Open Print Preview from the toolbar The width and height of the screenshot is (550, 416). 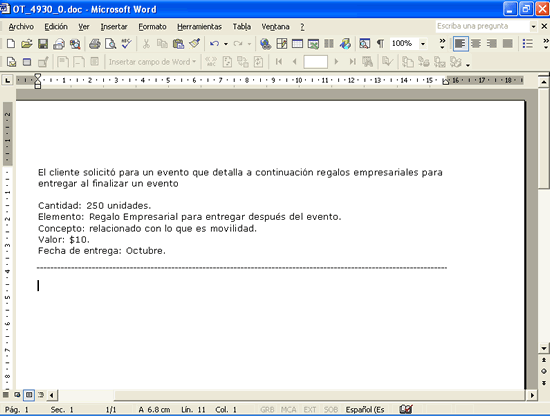110,44
